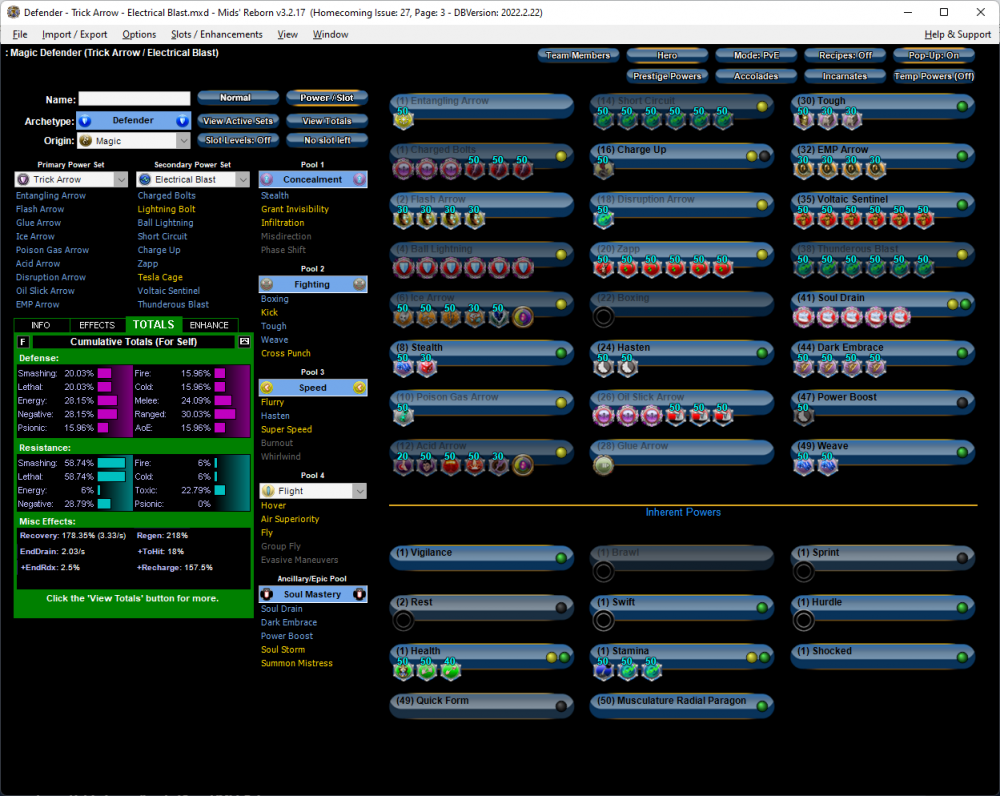Click the empty Boxing enhancement slot
Screen dimensions: 1000x796
click(603, 318)
